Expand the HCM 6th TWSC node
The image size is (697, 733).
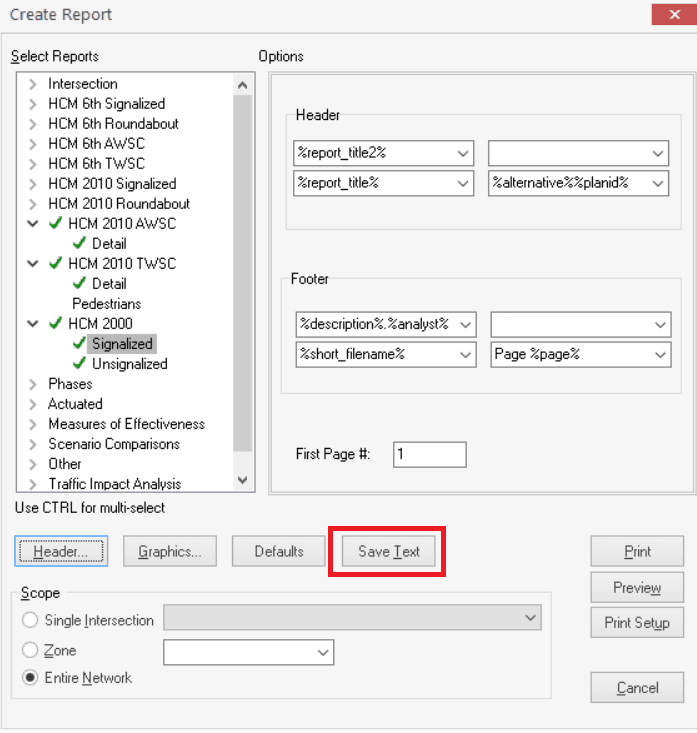click(x=32, y=164)
